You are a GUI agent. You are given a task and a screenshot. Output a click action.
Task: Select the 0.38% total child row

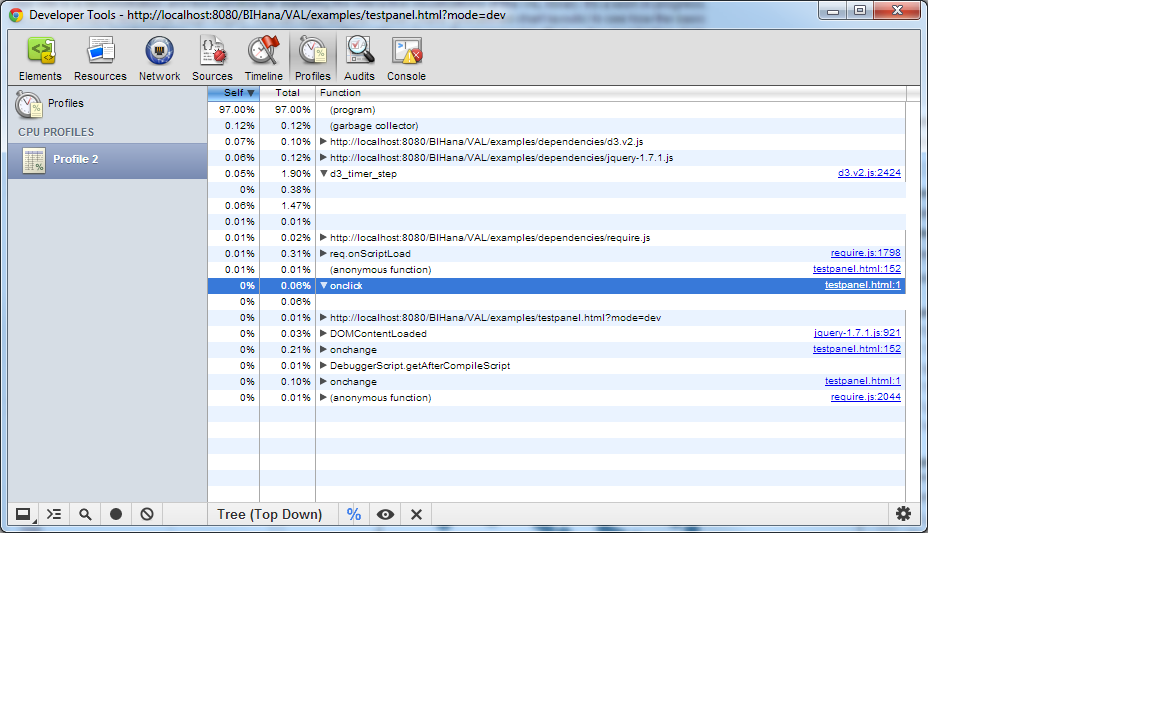556,190
